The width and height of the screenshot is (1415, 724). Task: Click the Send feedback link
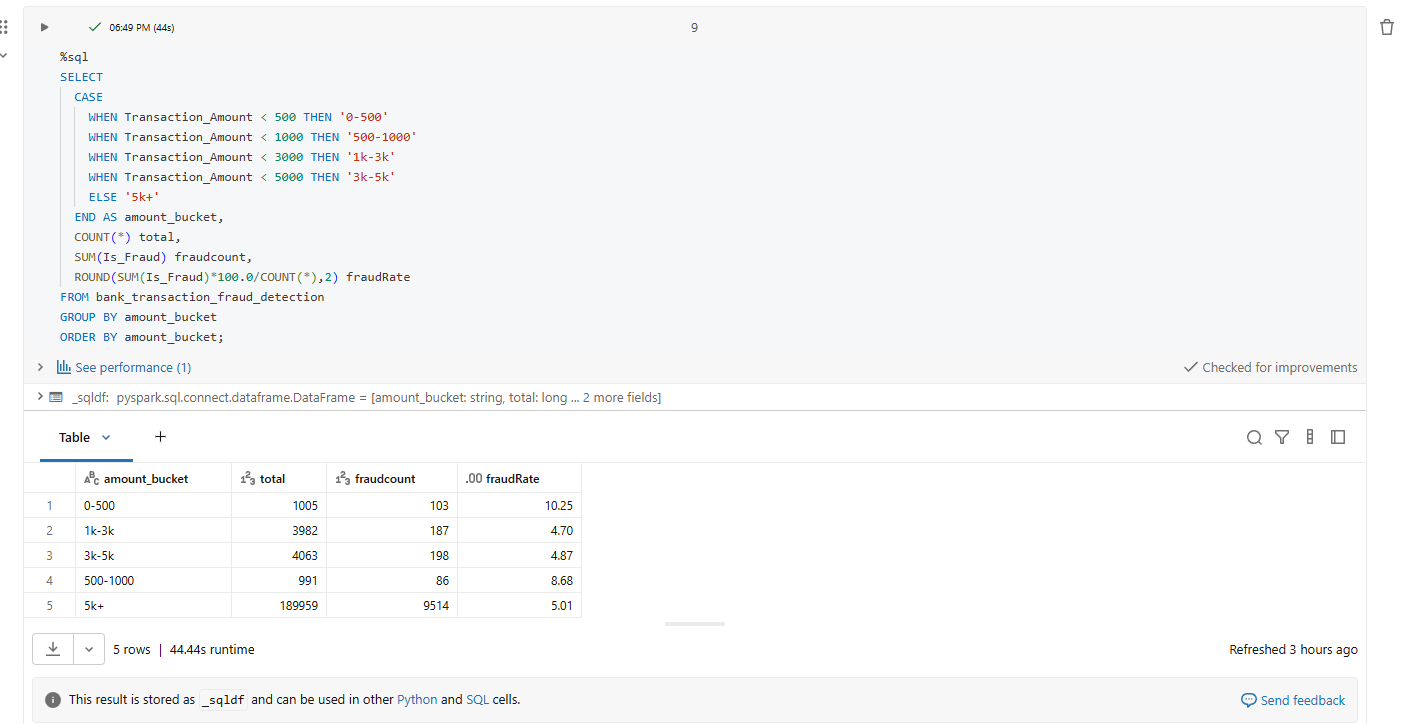(1303, 700)
